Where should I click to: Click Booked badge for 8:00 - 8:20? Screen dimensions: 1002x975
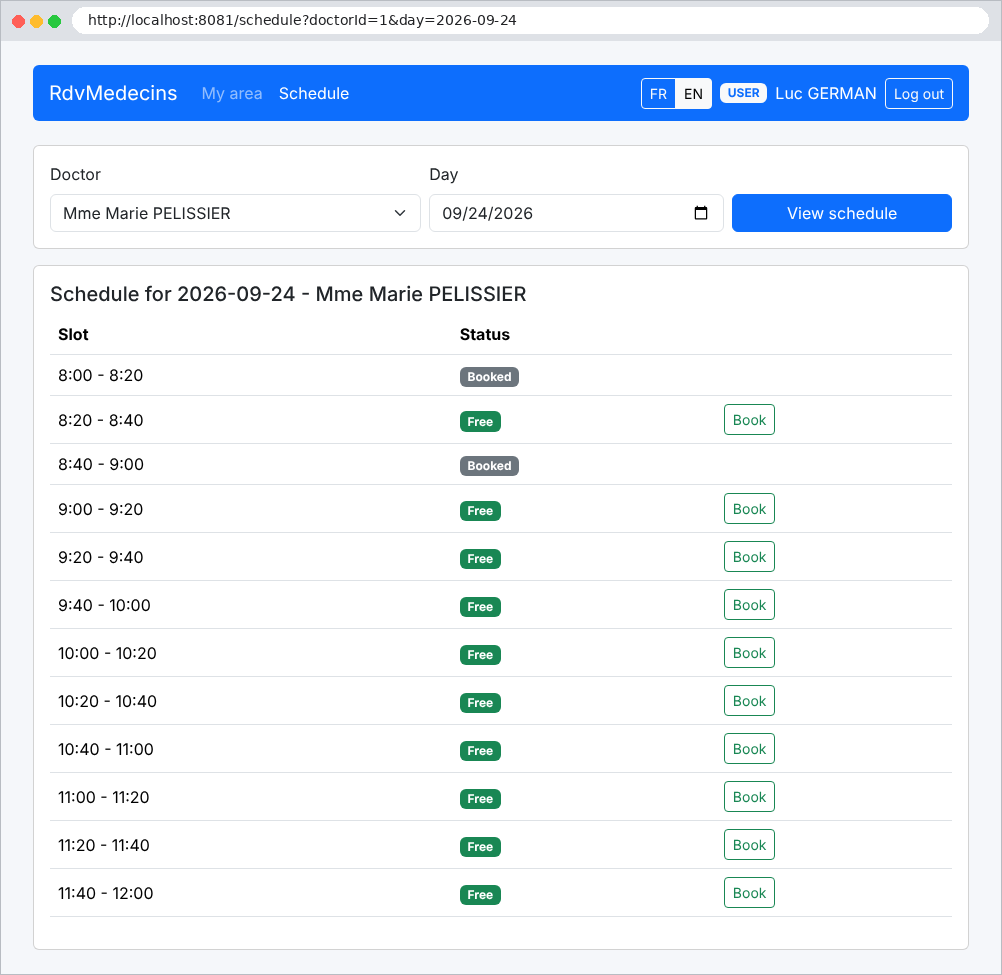point(489,377)
